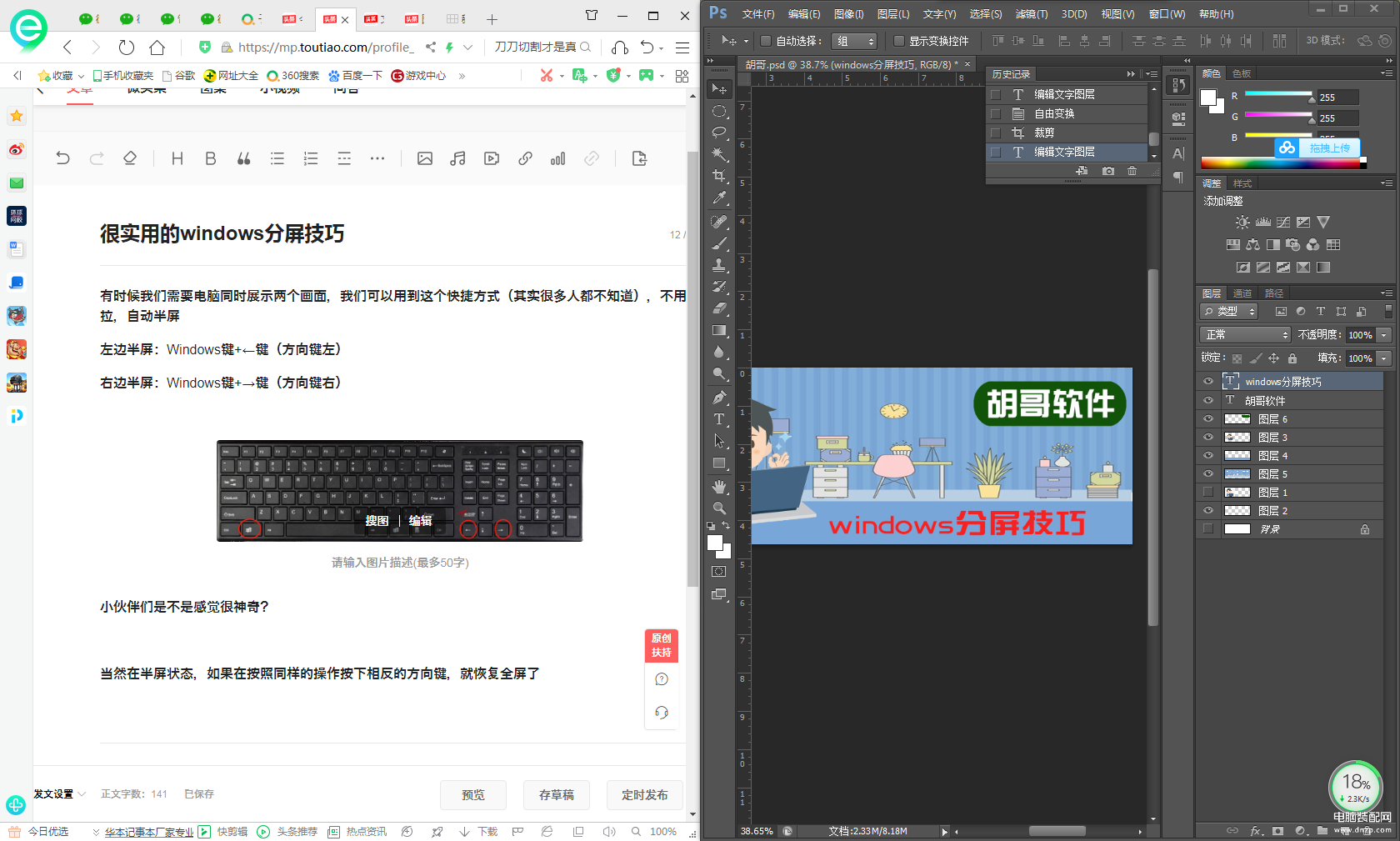The image size is (1400, 841).
Task: Select the Gradient tool
Action: (719, 330)
